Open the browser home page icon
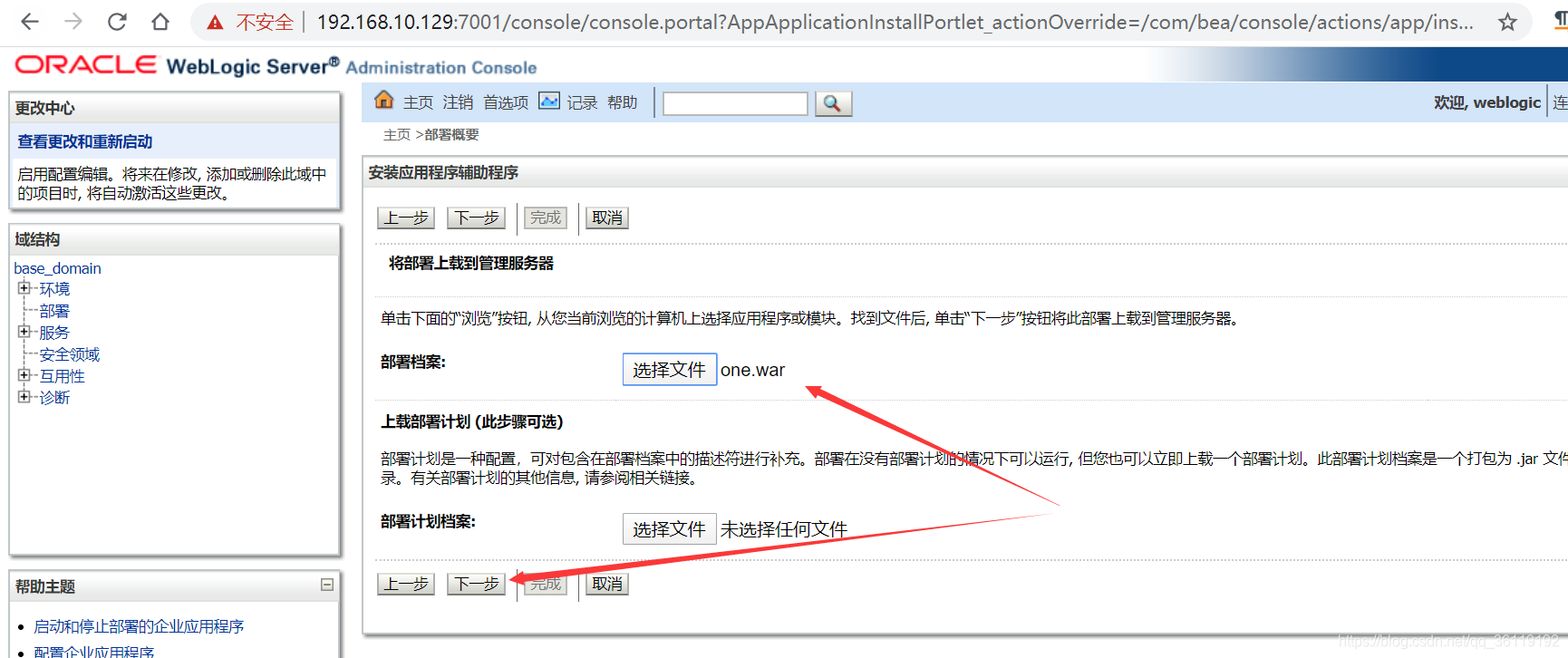1568x658 pixels. point(160,22)
